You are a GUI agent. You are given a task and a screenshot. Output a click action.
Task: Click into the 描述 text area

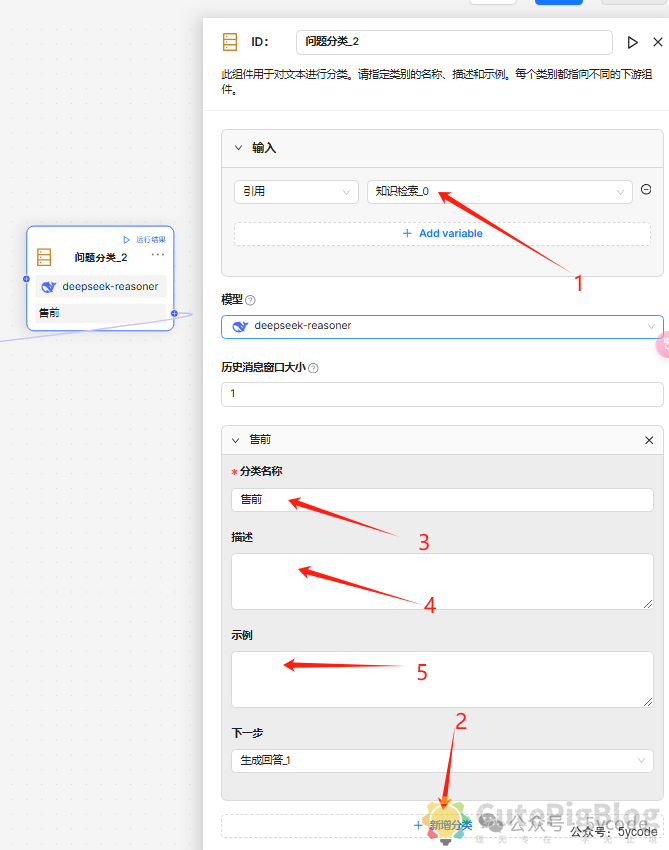441,581
